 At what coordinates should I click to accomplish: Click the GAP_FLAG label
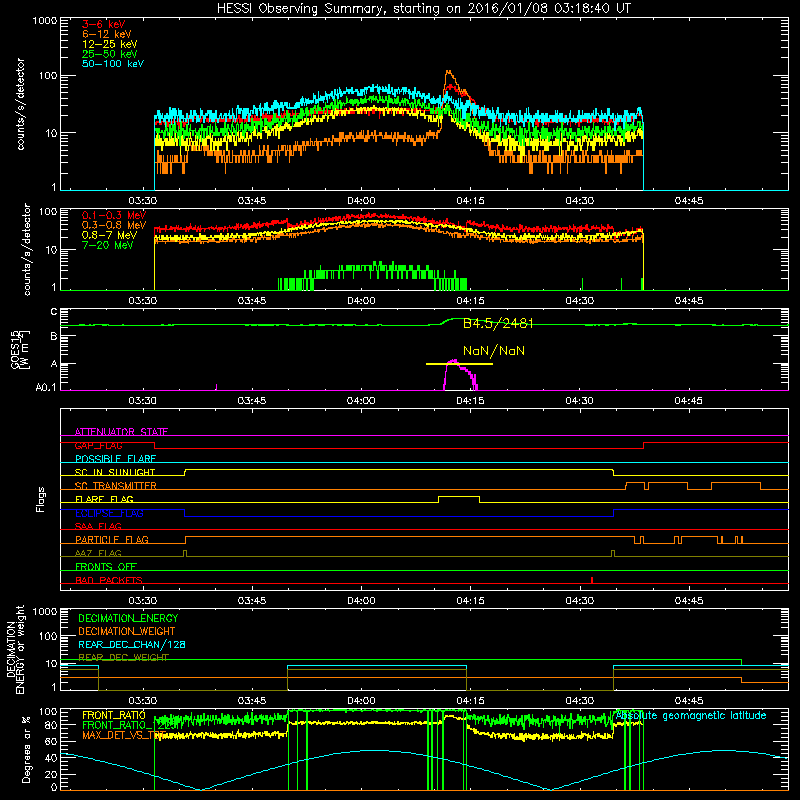click(98, 445)
